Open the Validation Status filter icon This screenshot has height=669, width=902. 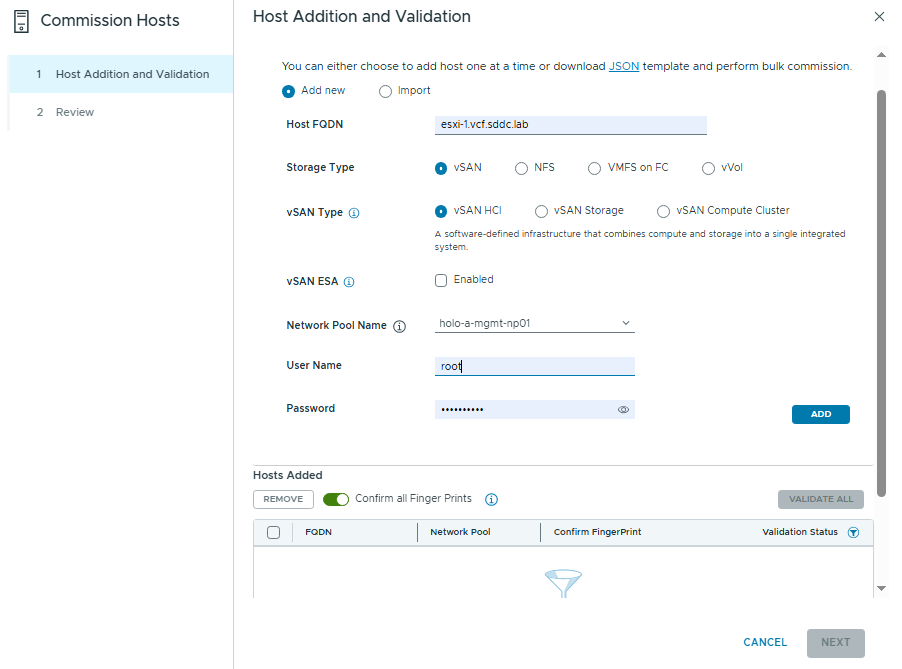click(x=853, y=533)
